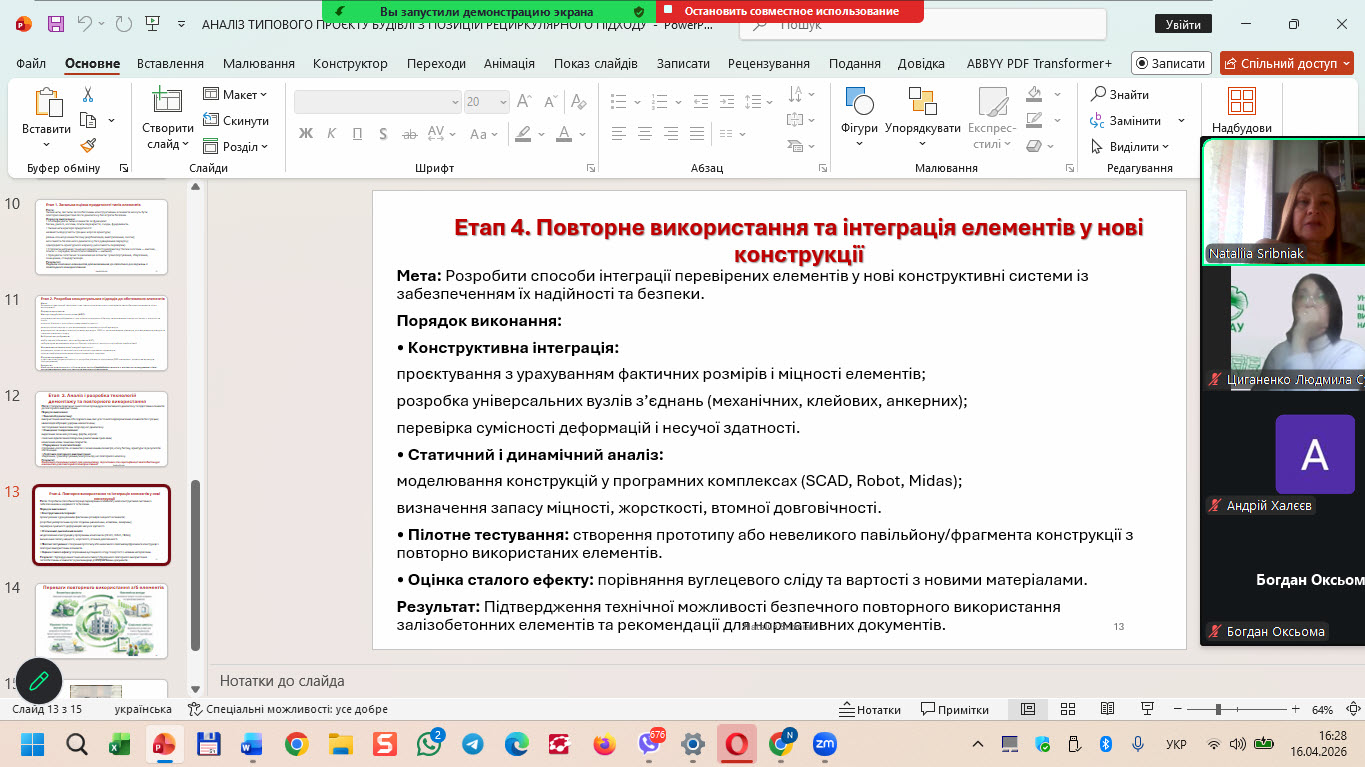Click the Sign in (Увійти) button

point(1182,24)
